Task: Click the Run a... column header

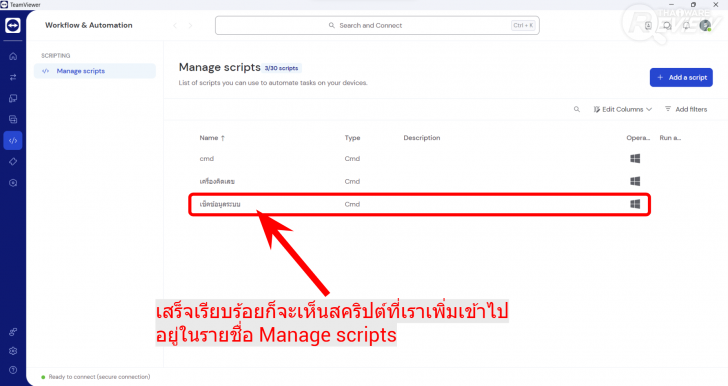Action: point(670,137)
